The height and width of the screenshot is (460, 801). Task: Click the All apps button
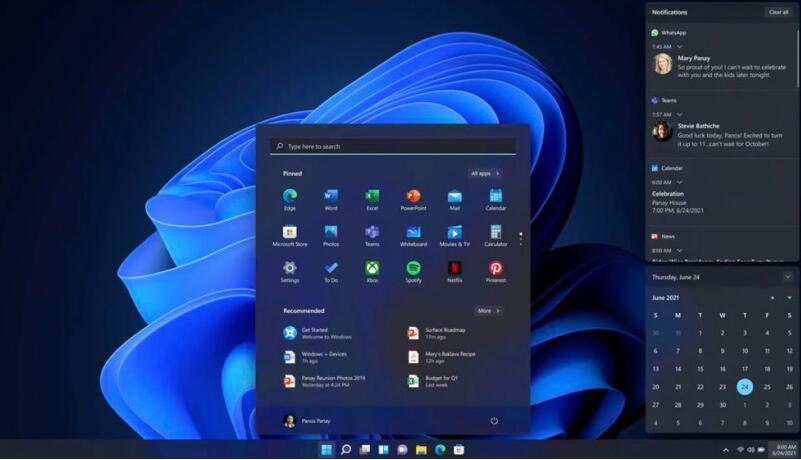click(485, 173)
